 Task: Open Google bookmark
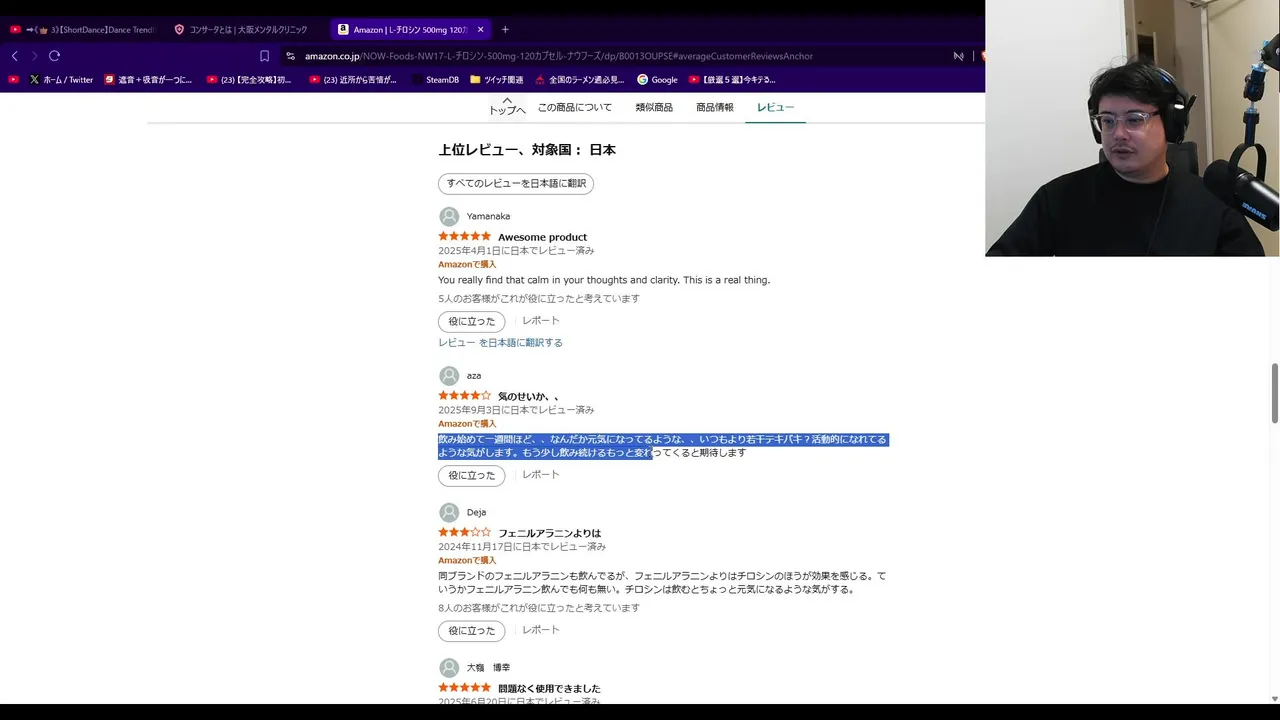click(657, 80)
